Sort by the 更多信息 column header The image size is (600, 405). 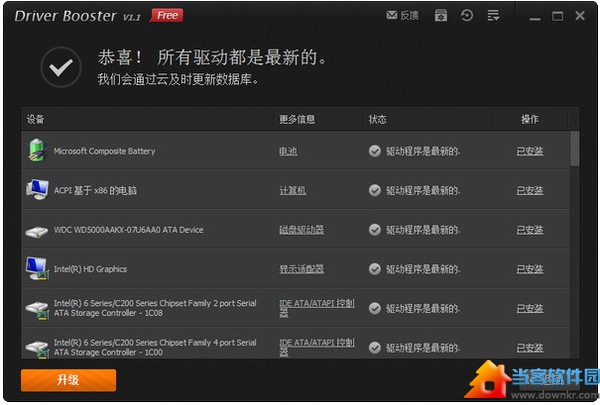tap(297, 119)
